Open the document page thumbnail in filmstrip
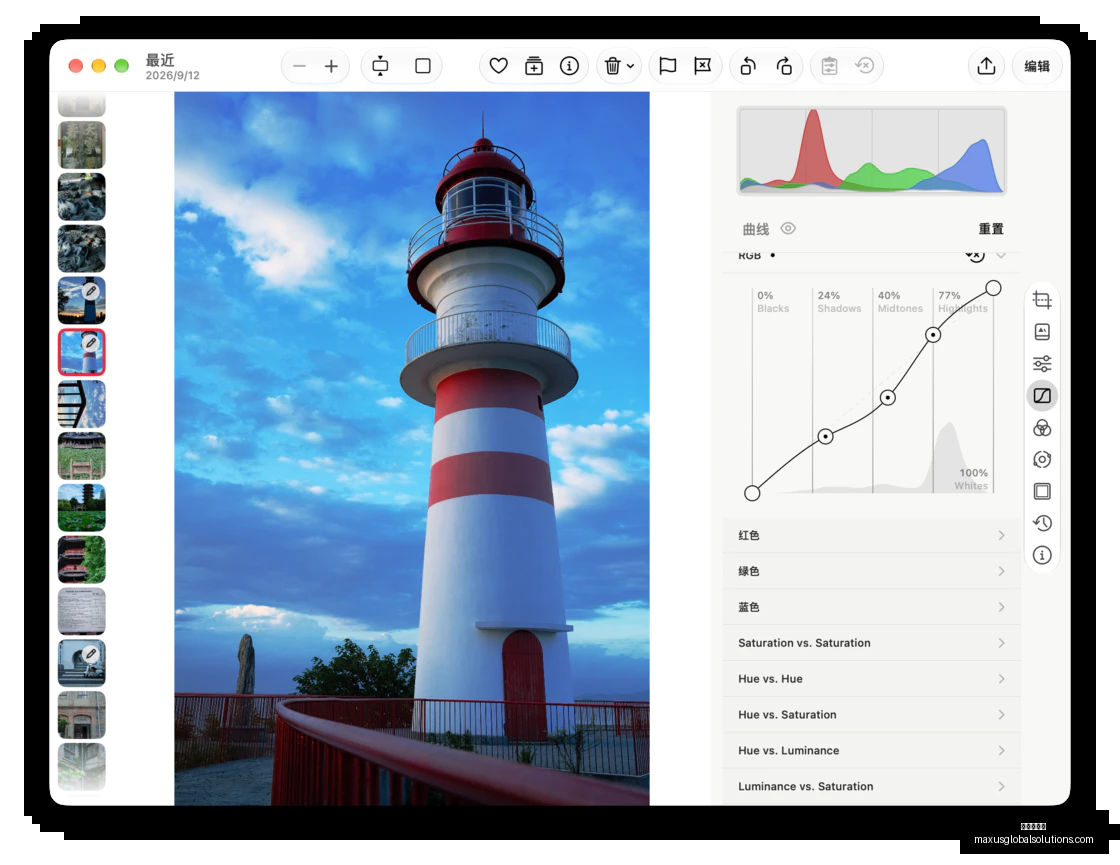This screenshot has height=865, width=1120. (81, 611)
